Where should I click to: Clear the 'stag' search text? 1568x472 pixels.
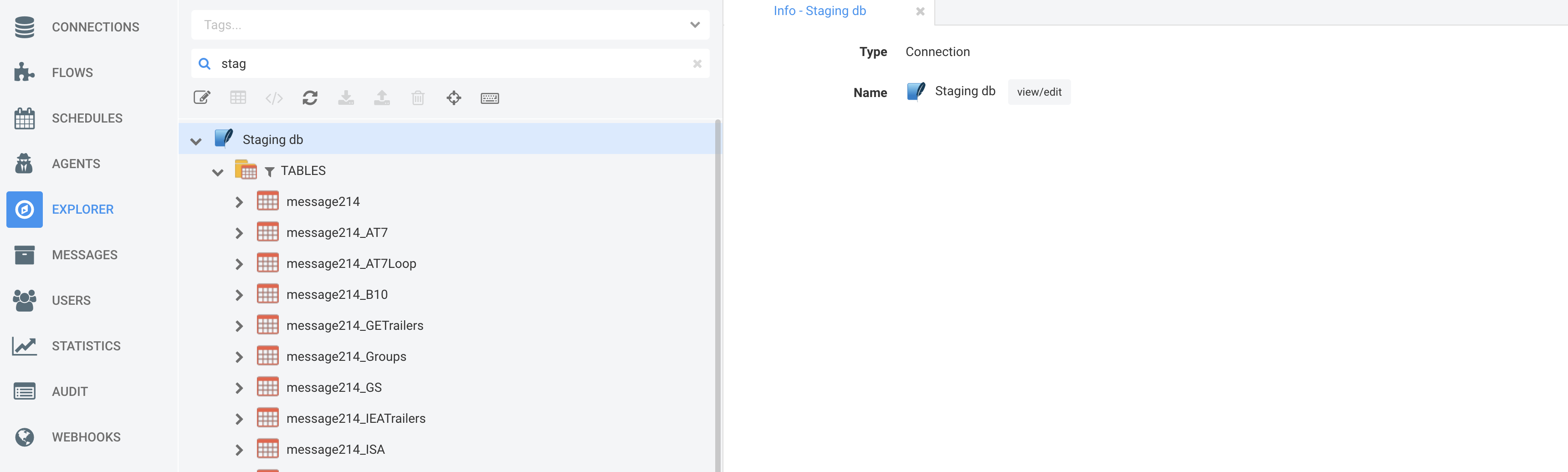pyautogui.click(x=697, y=63)
